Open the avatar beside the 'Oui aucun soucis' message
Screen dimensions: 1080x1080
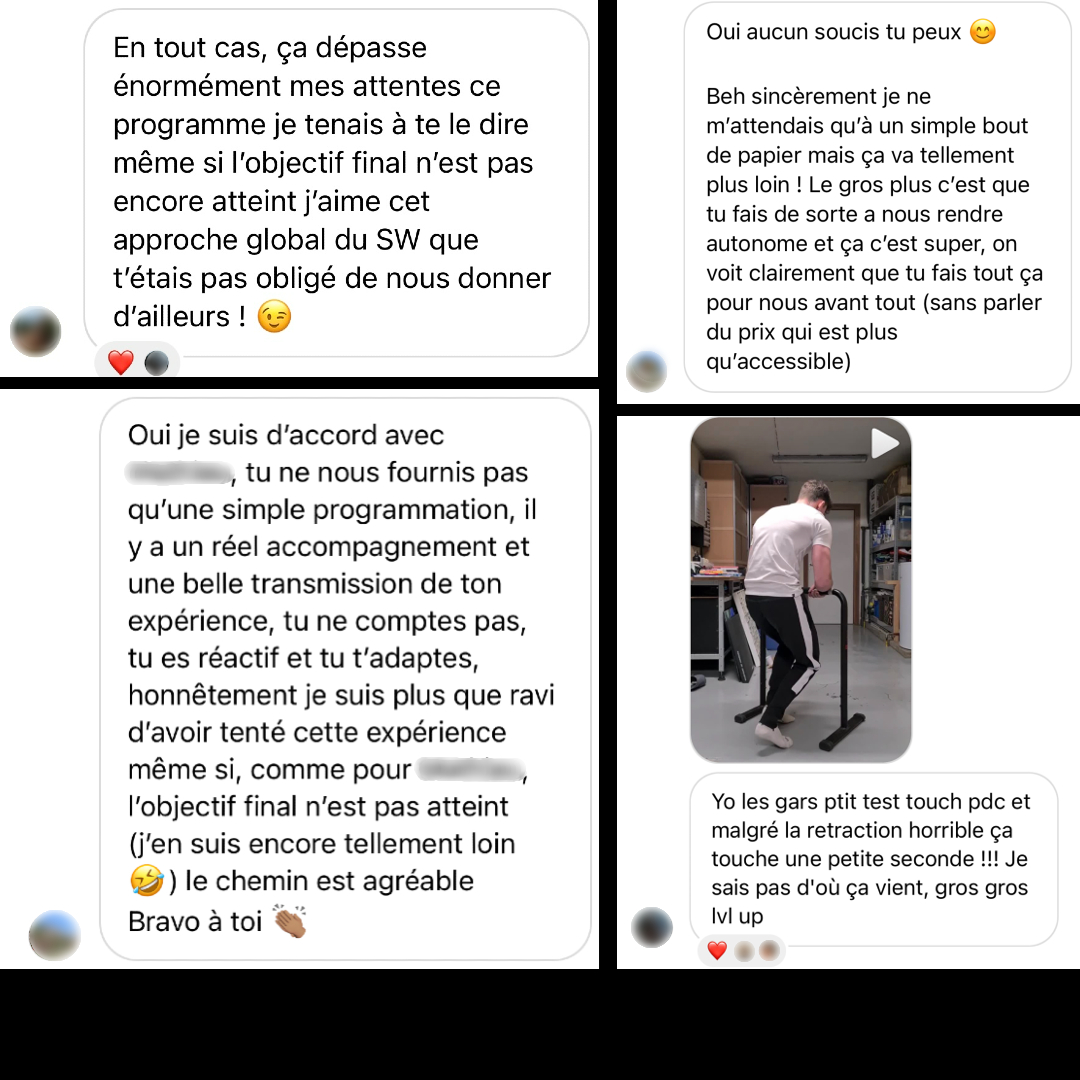tap(646, 371)
